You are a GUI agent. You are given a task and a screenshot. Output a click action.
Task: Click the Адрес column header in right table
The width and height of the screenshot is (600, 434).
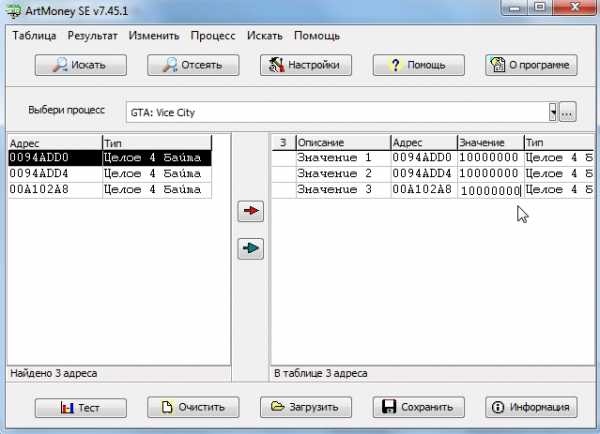tap(424, 143)
